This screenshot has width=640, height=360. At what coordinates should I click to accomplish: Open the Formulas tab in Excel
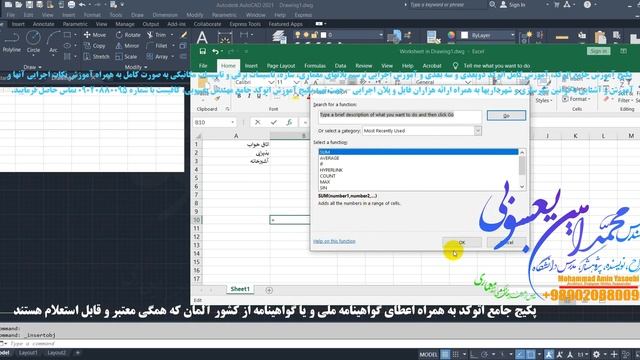pos(315,66)
